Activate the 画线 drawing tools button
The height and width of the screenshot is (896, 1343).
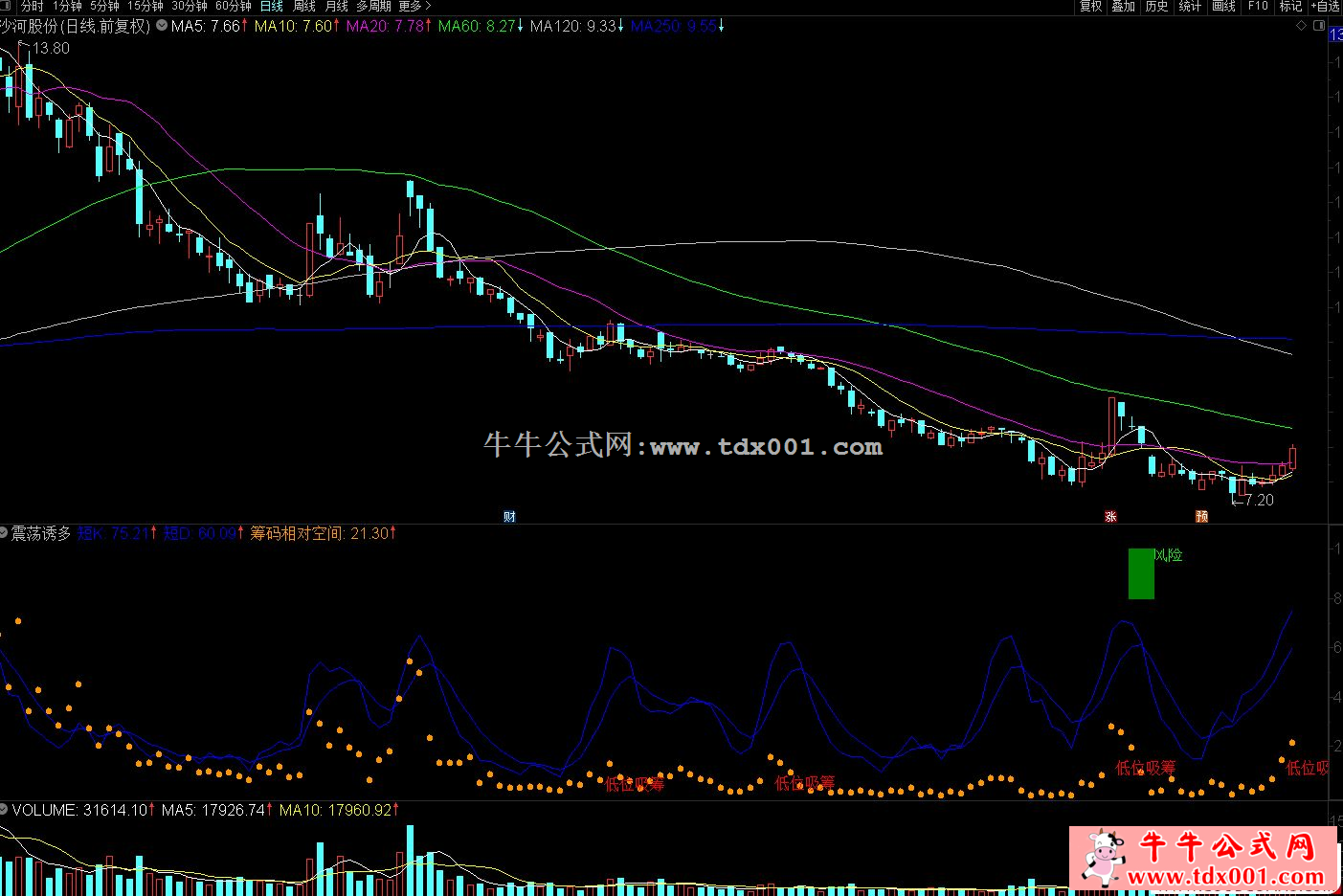[x=1223, y=6]
